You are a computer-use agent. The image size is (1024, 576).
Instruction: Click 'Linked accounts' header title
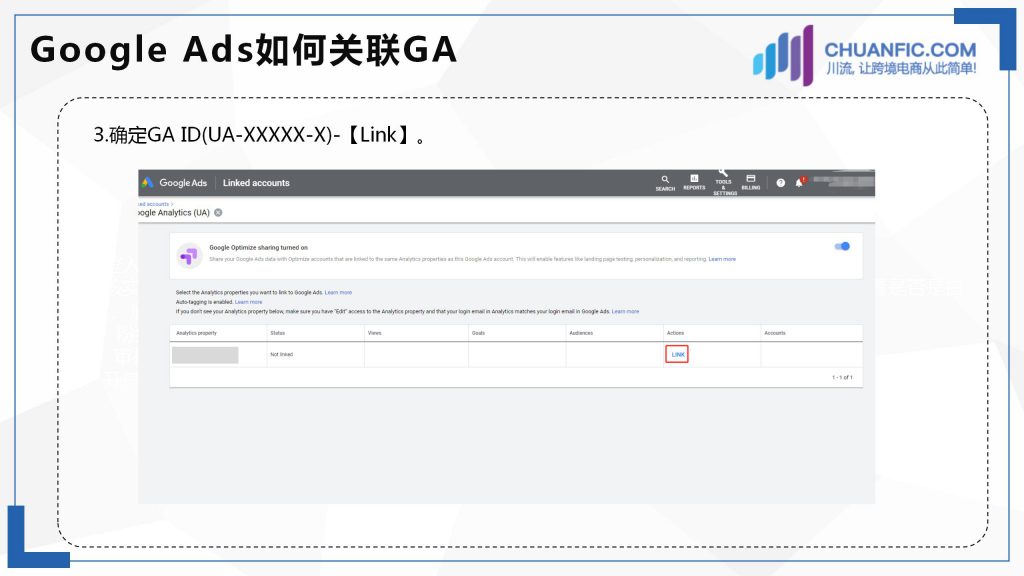[x=256, y=183]
